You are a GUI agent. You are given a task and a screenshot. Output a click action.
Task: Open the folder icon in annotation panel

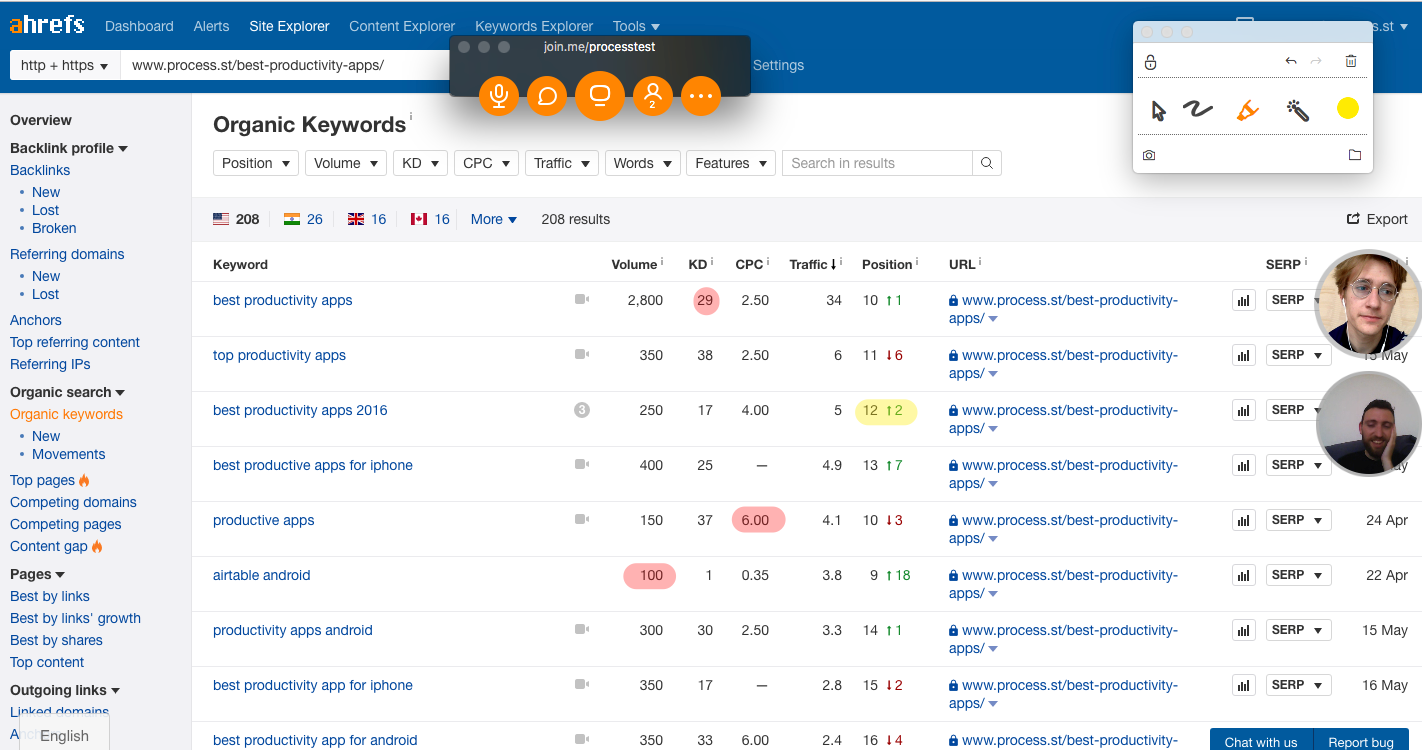(x=1355, y=155)
